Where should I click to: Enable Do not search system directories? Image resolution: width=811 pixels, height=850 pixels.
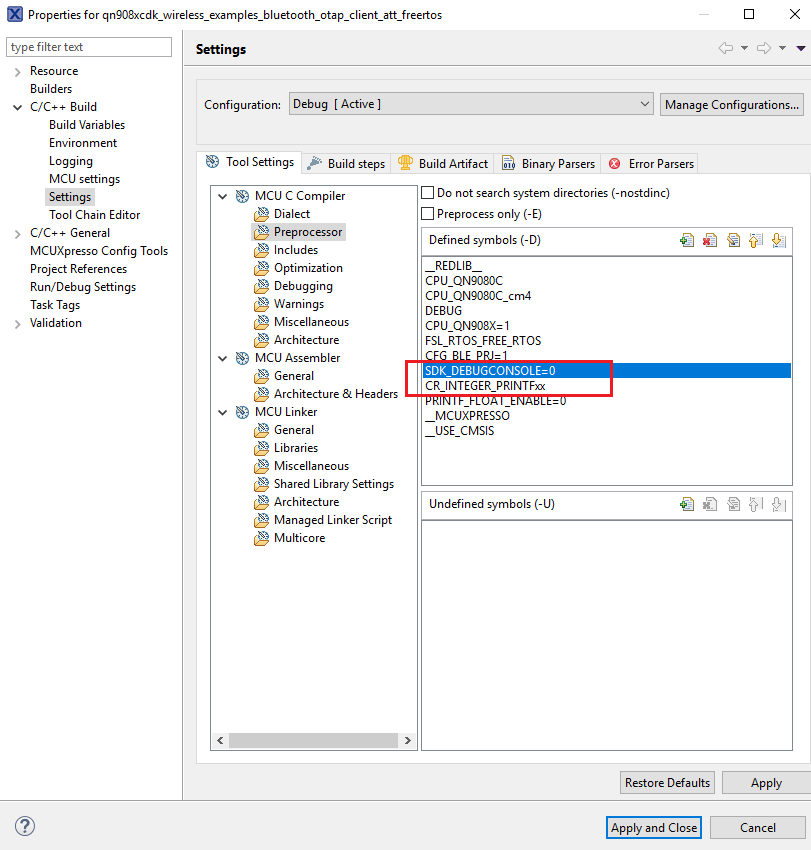click(428, 192)
